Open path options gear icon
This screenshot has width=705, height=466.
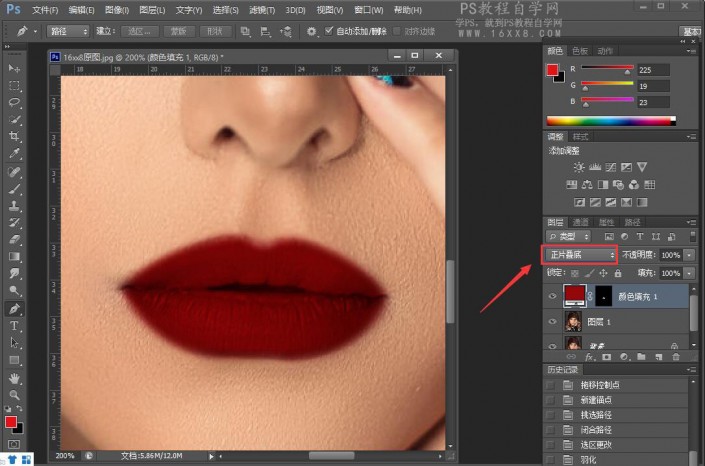[x=311, y=31]
